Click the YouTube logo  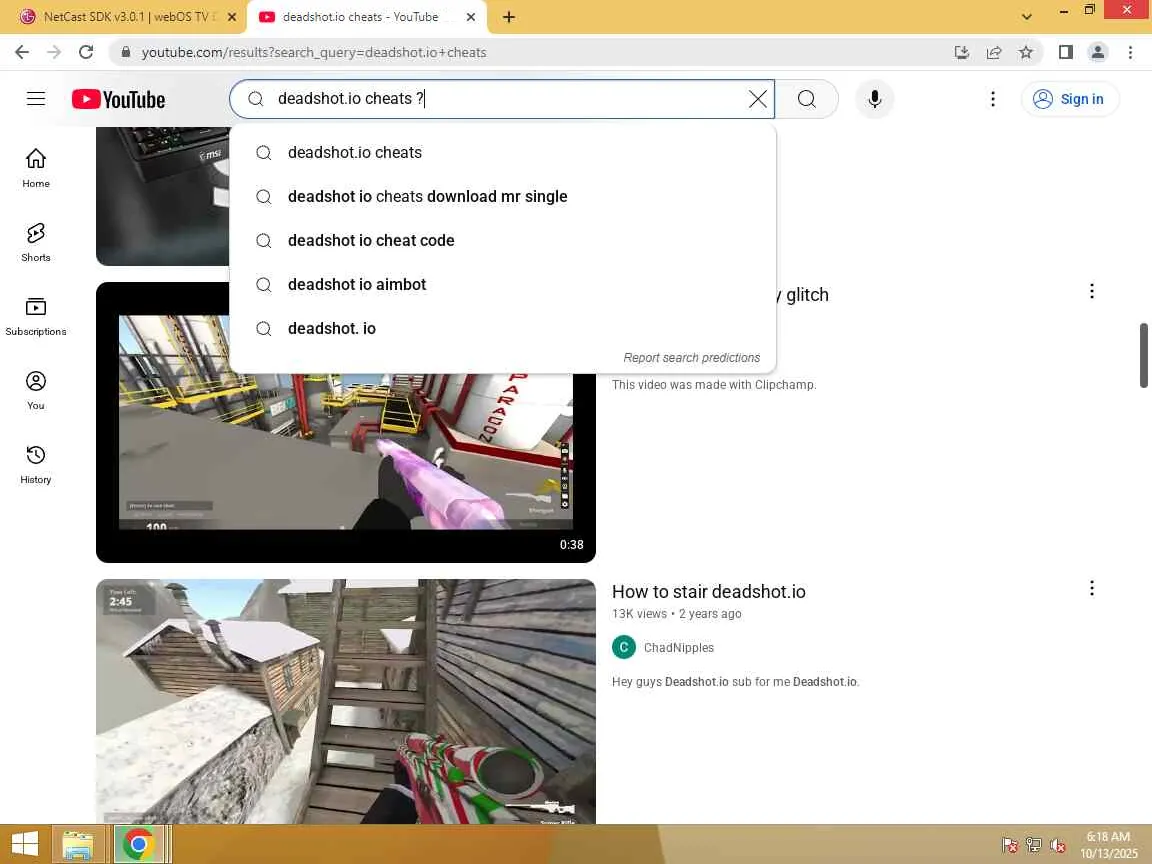pyautogui.click(x=118, y=99)
